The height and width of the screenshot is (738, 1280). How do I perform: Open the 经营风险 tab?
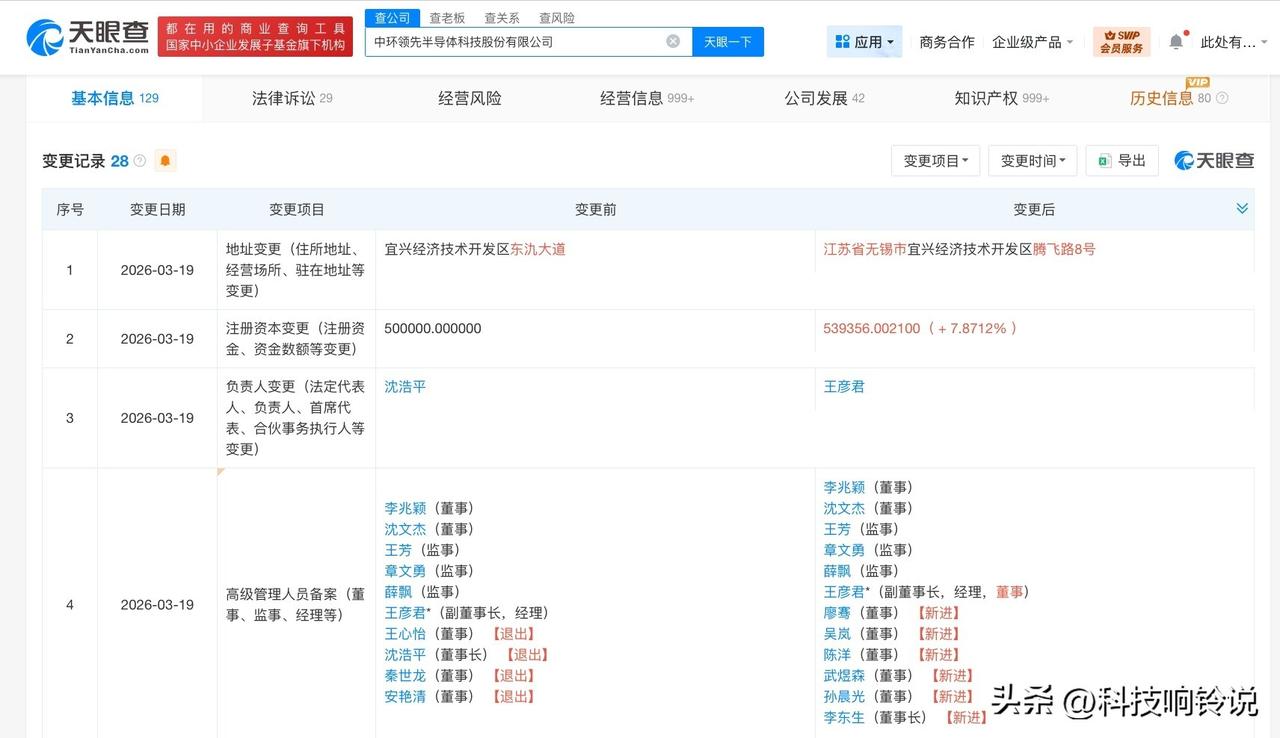tap(470, 98)
